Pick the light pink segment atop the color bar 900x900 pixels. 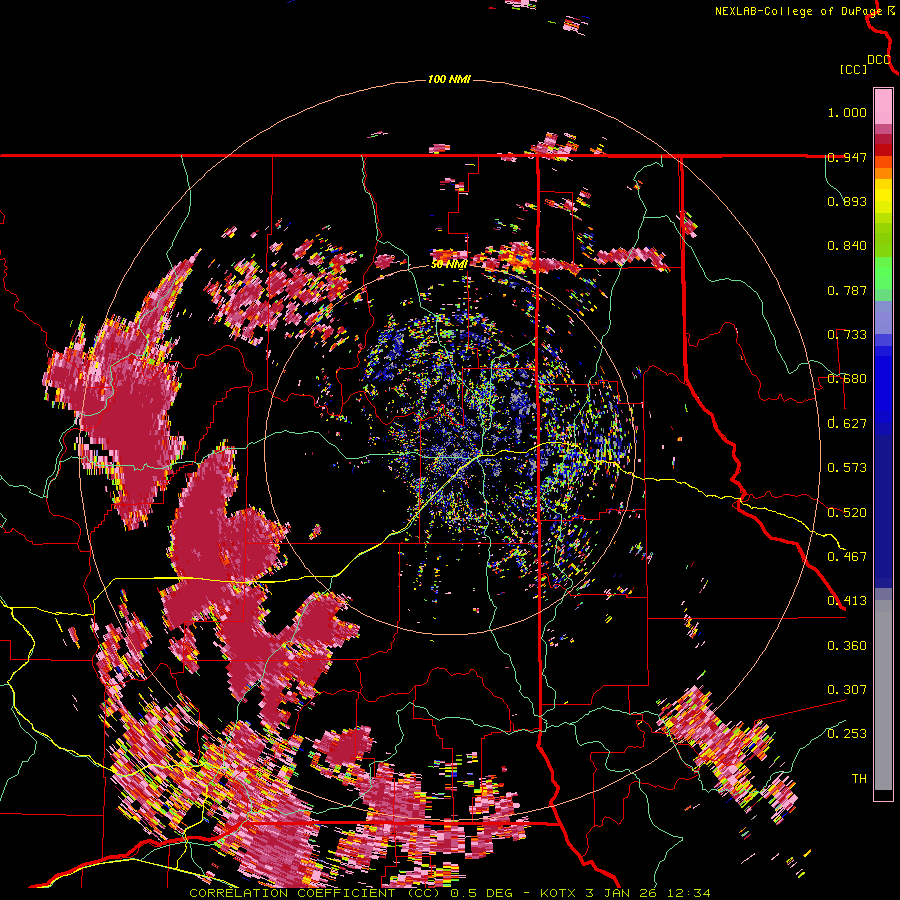[883, 106]
